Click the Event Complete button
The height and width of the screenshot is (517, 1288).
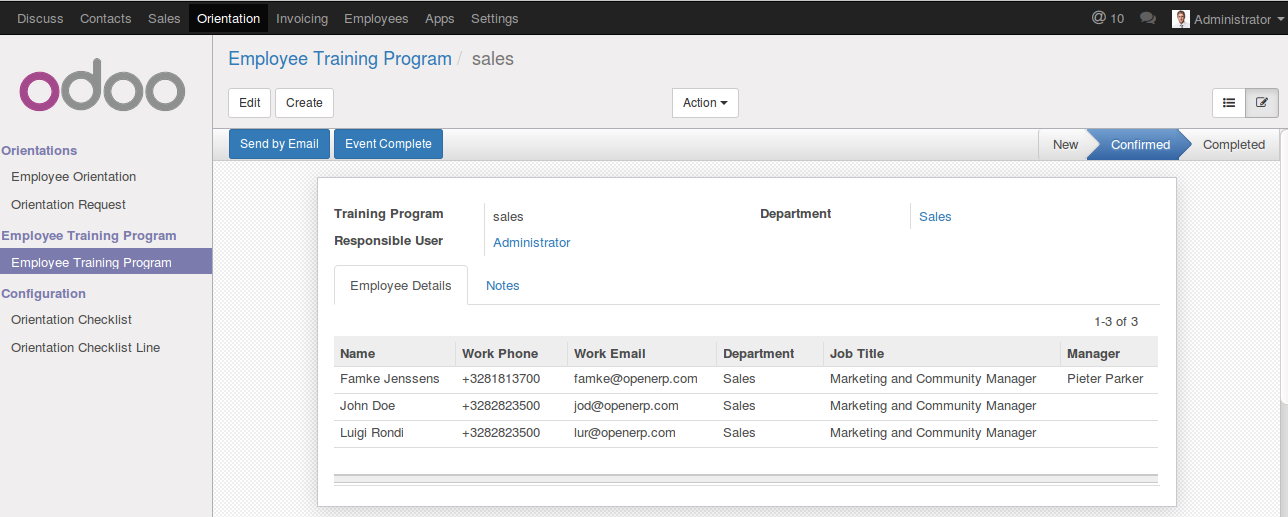(x=388, y=144)
